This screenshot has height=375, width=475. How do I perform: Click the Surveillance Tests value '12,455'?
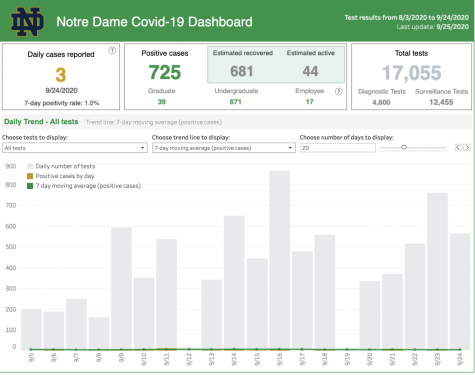[x=441, y=102]
